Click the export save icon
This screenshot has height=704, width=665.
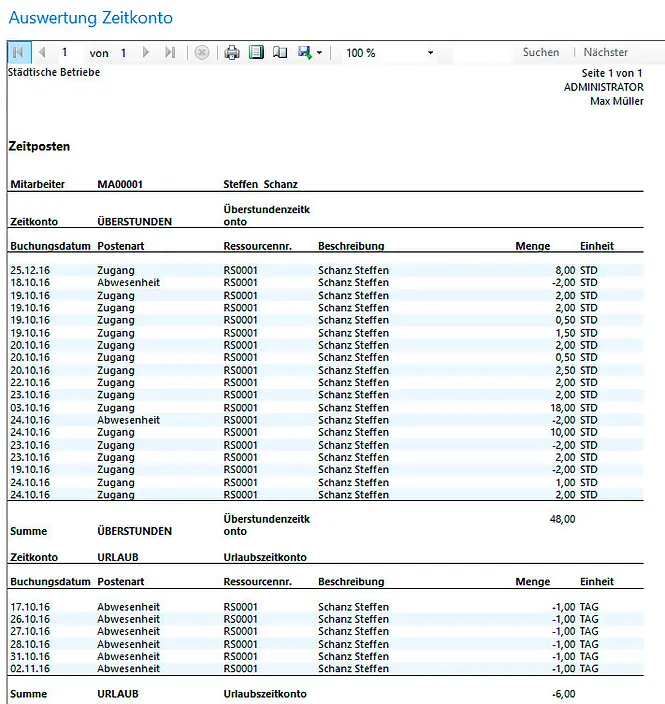pos(304,53)
